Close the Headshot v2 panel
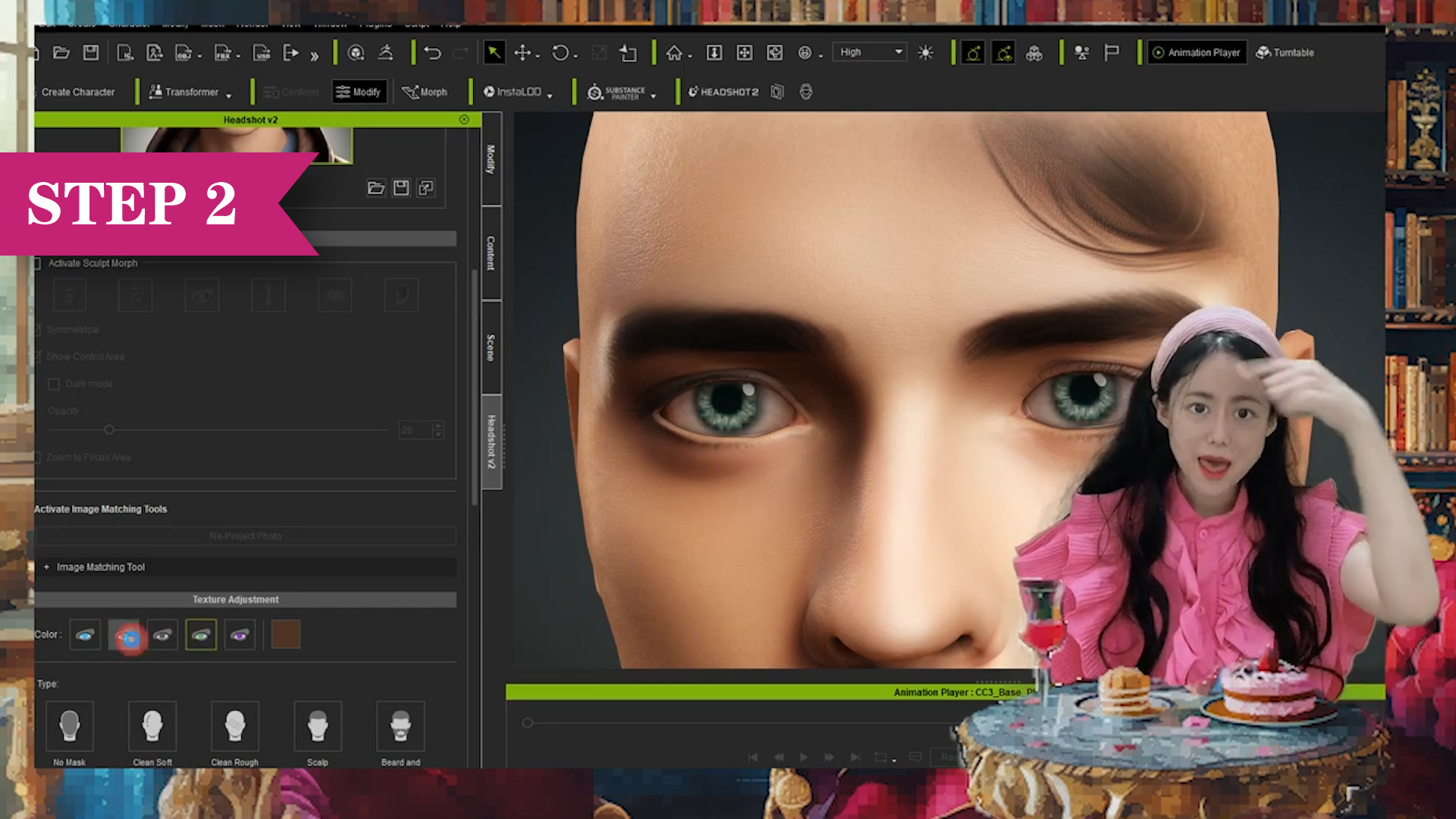1456x819 pixels. click(464, 120)
